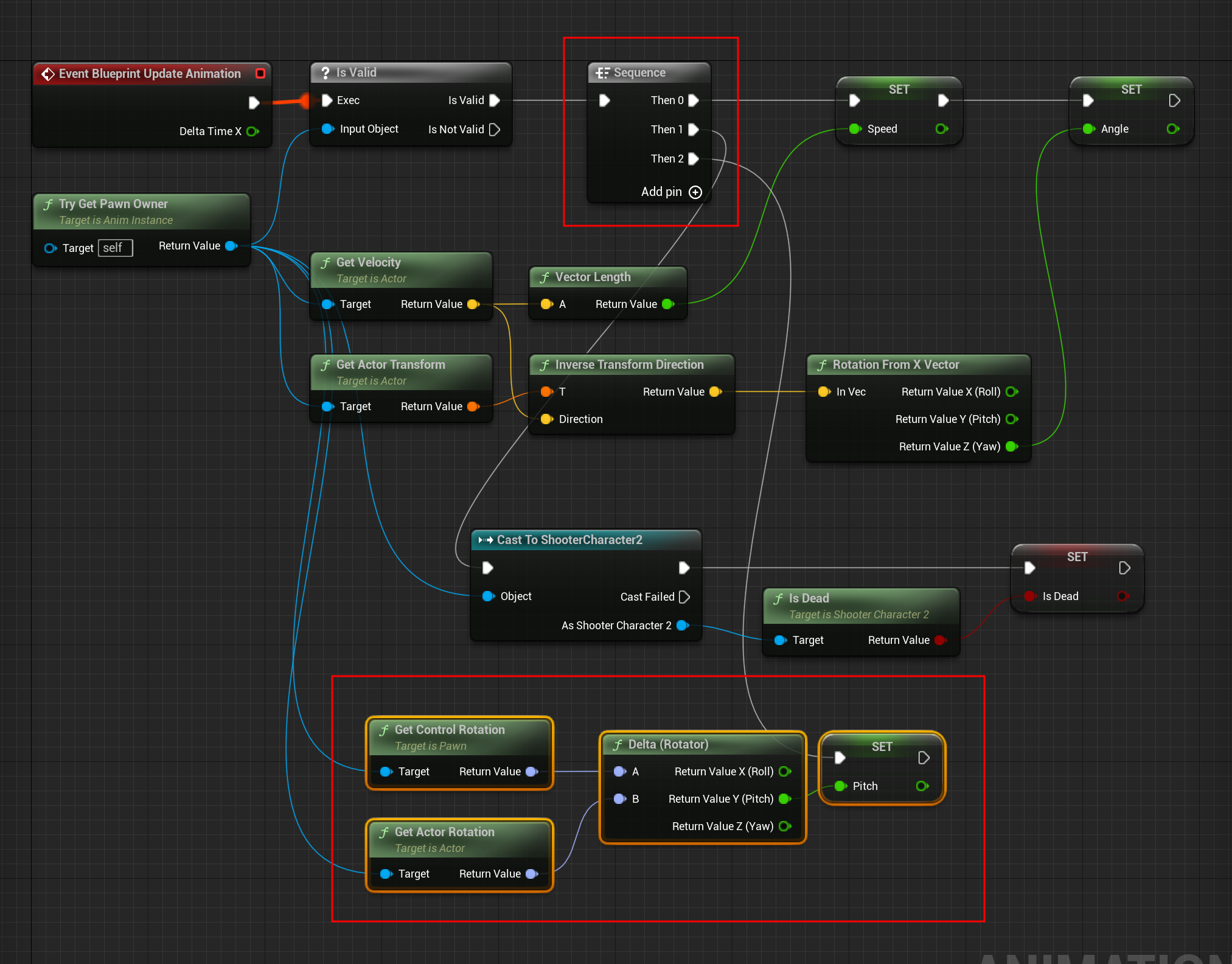This screenshot has height=964, width=1232.
Task: Select the Inverse Transform Direction node title
Action: click(x=629, y=365)
